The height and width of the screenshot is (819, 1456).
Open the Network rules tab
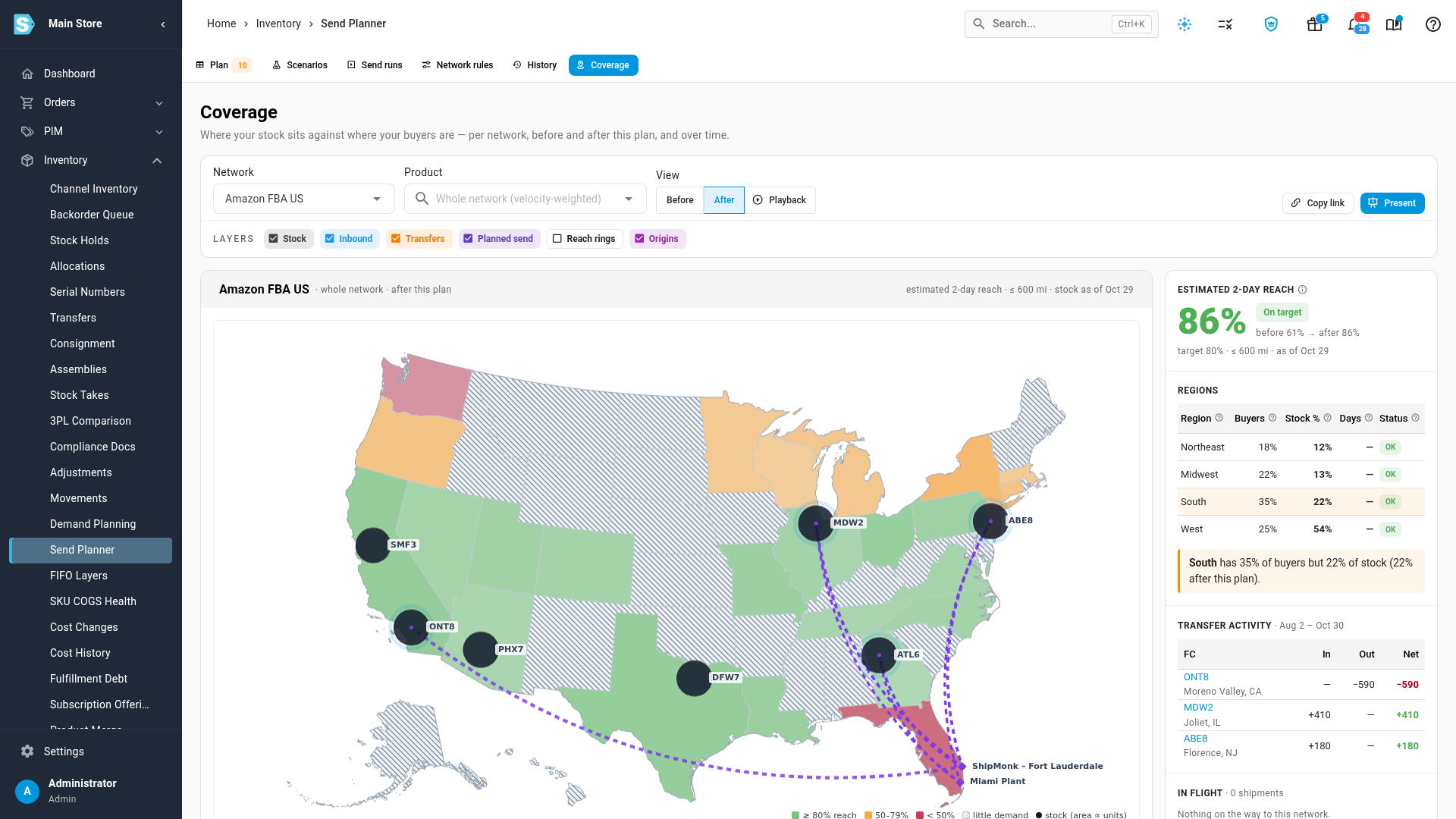457,65
